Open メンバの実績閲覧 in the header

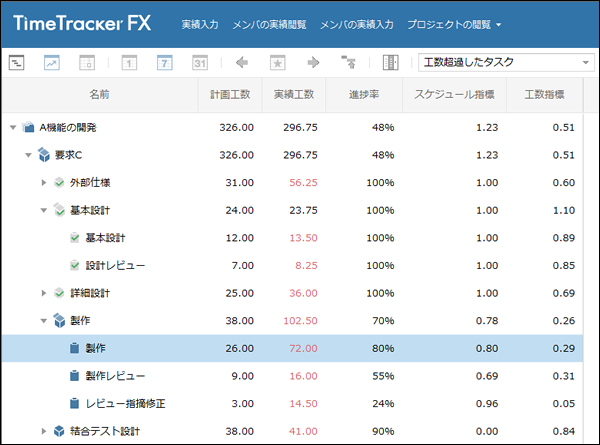coord(269,25)
